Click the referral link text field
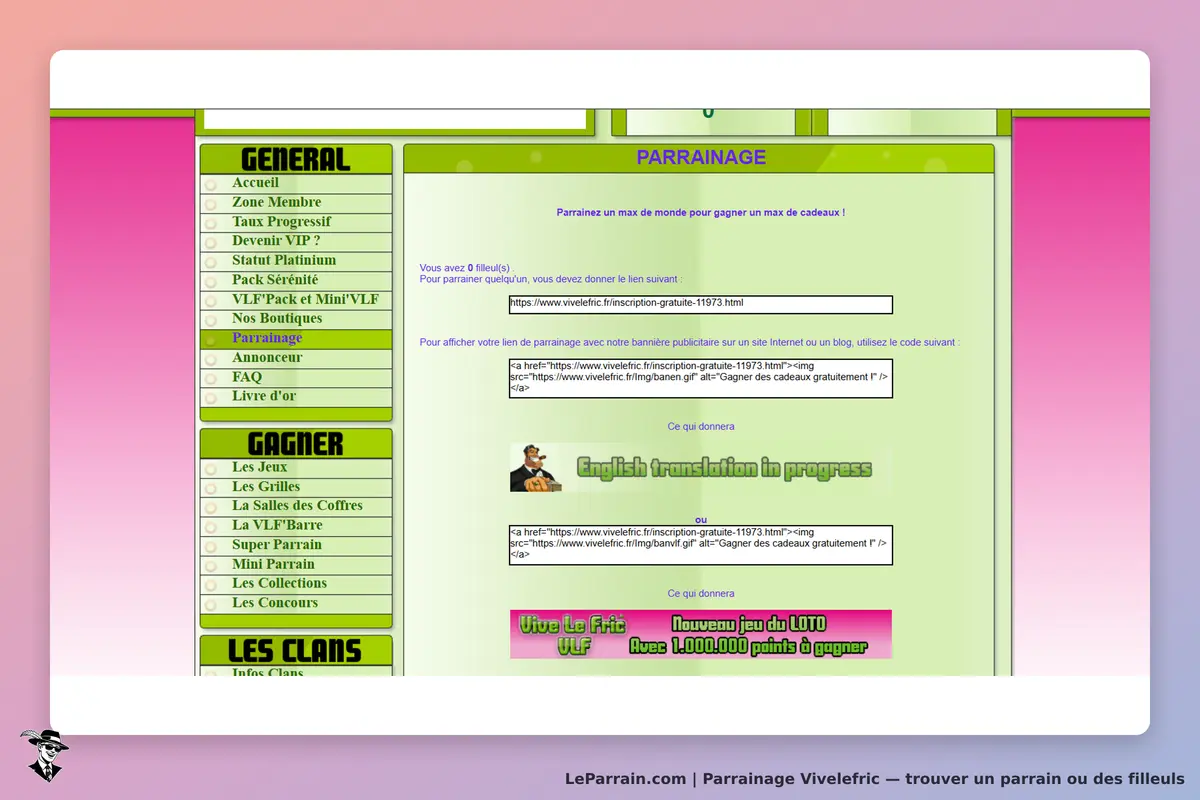Image resolution: width=1200 pixels, height=800 pixels. tap(700, 304)
